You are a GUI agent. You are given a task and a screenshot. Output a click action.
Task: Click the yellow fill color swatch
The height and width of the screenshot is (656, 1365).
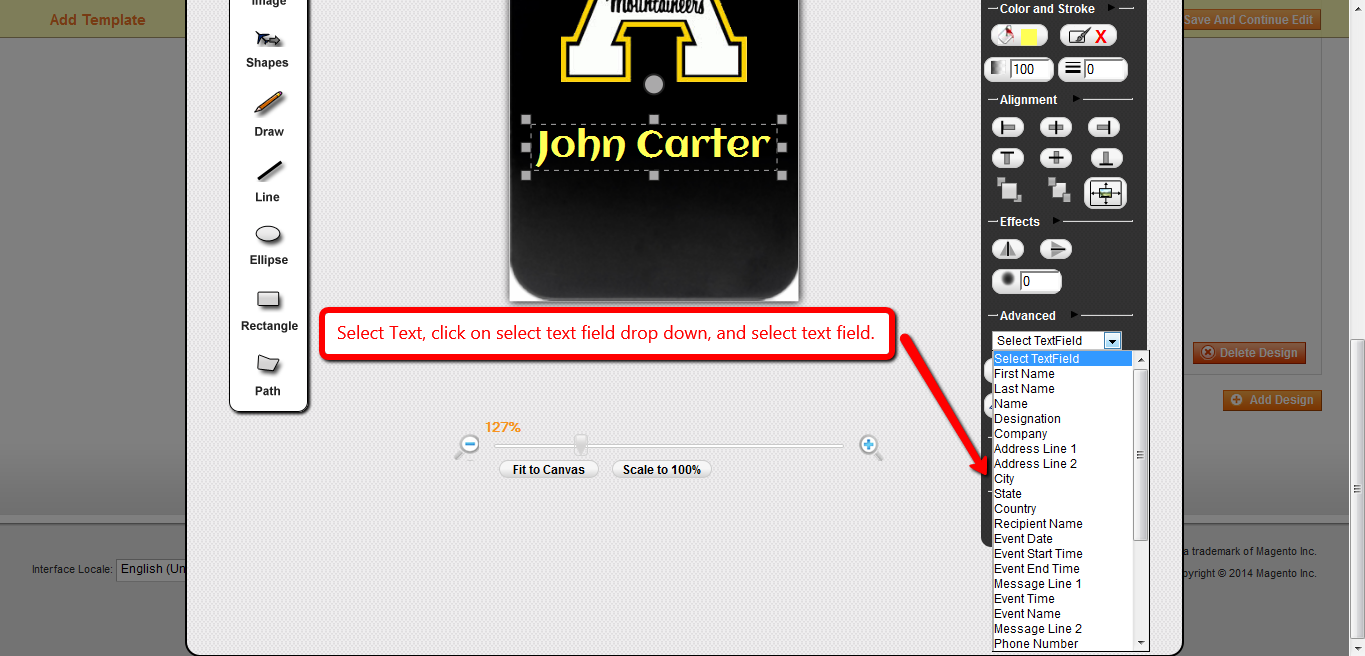click(x=1029, y=36)
